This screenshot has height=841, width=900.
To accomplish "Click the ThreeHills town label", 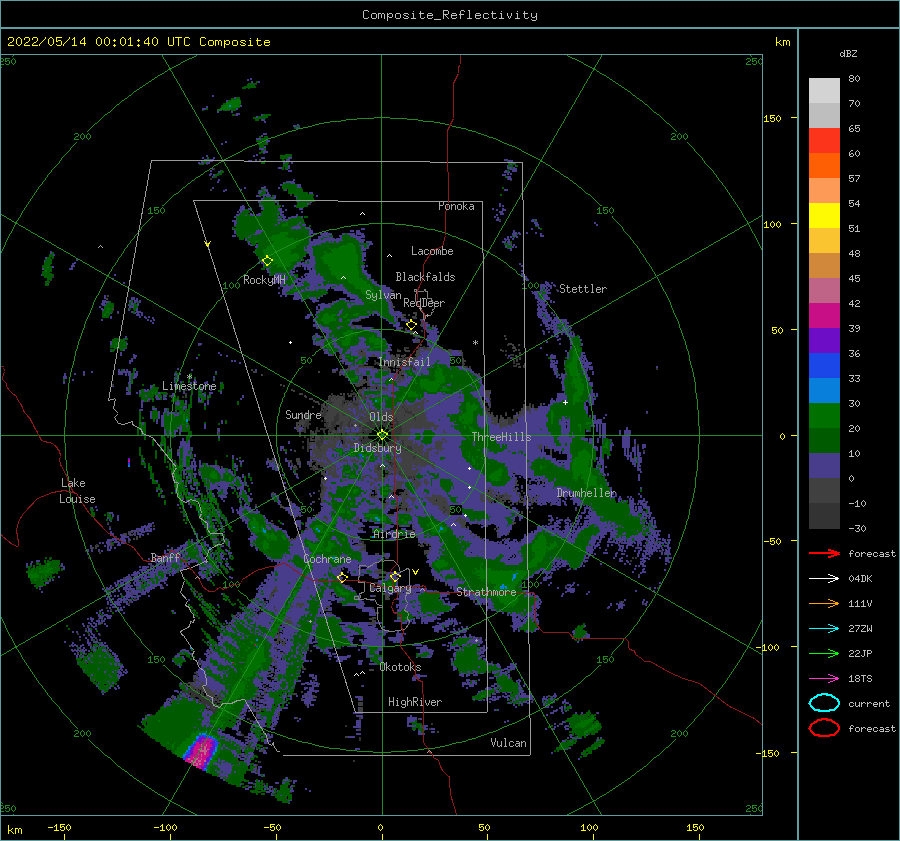I will pyautogui.click(x=501, y=437).
